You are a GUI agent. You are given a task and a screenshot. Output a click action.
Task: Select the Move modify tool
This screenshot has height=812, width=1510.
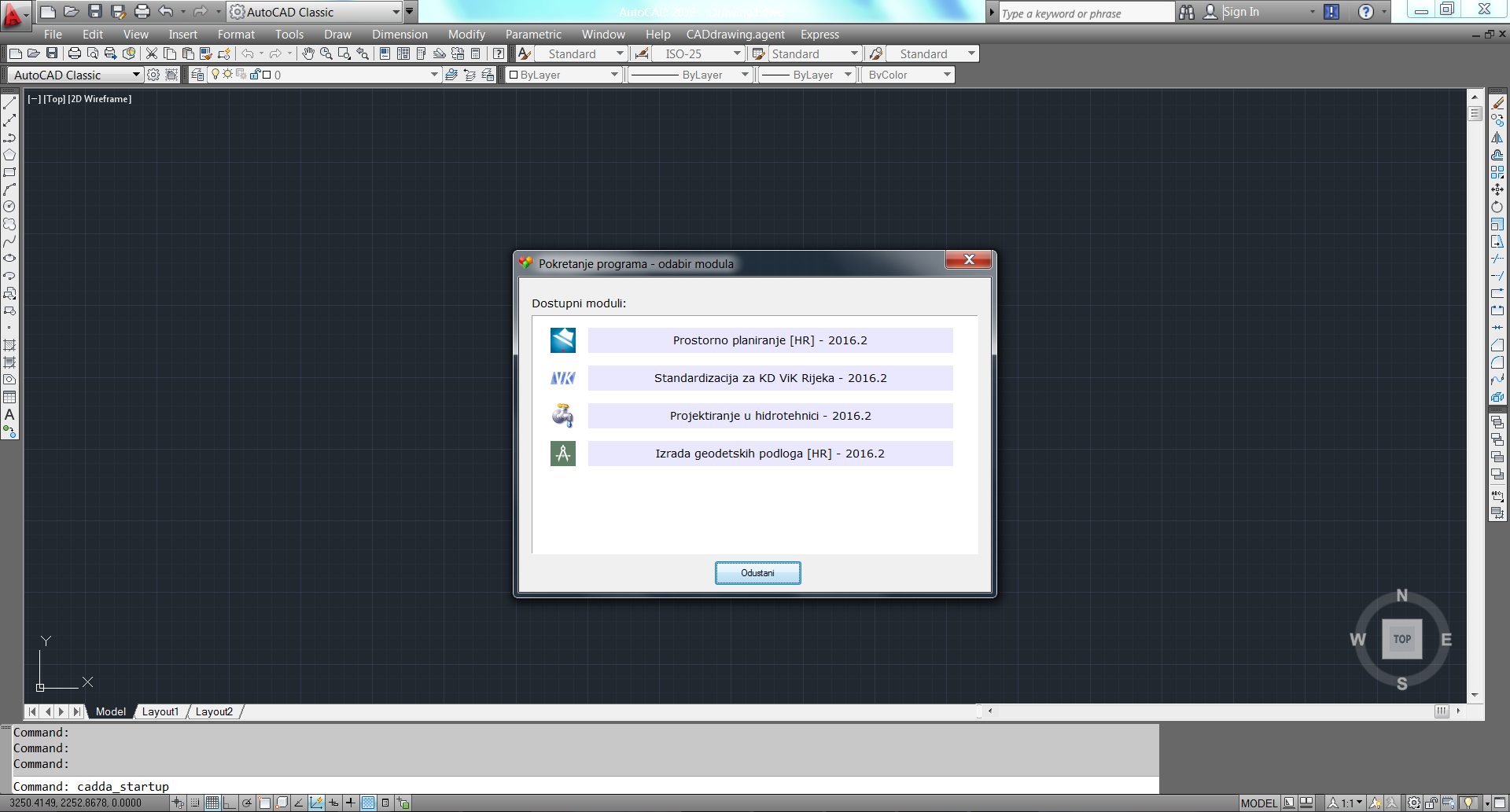pos(1497,189)
